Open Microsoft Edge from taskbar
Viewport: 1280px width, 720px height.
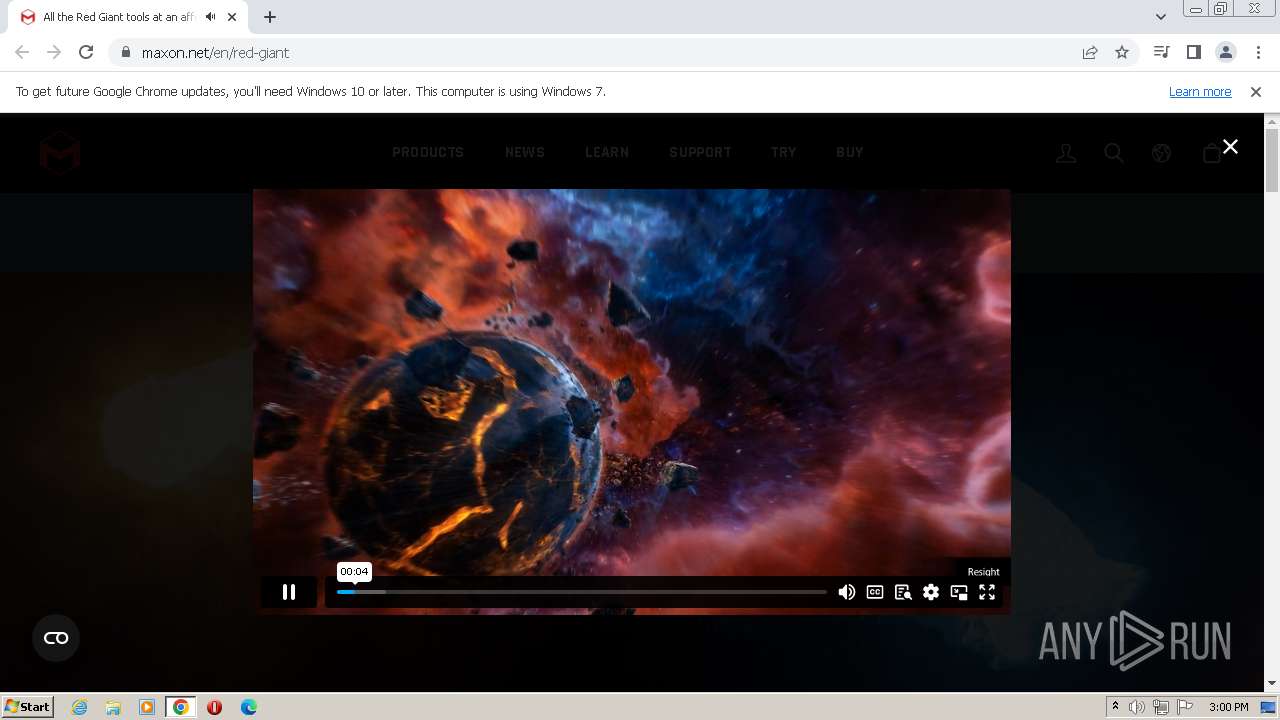click(249, 707)
